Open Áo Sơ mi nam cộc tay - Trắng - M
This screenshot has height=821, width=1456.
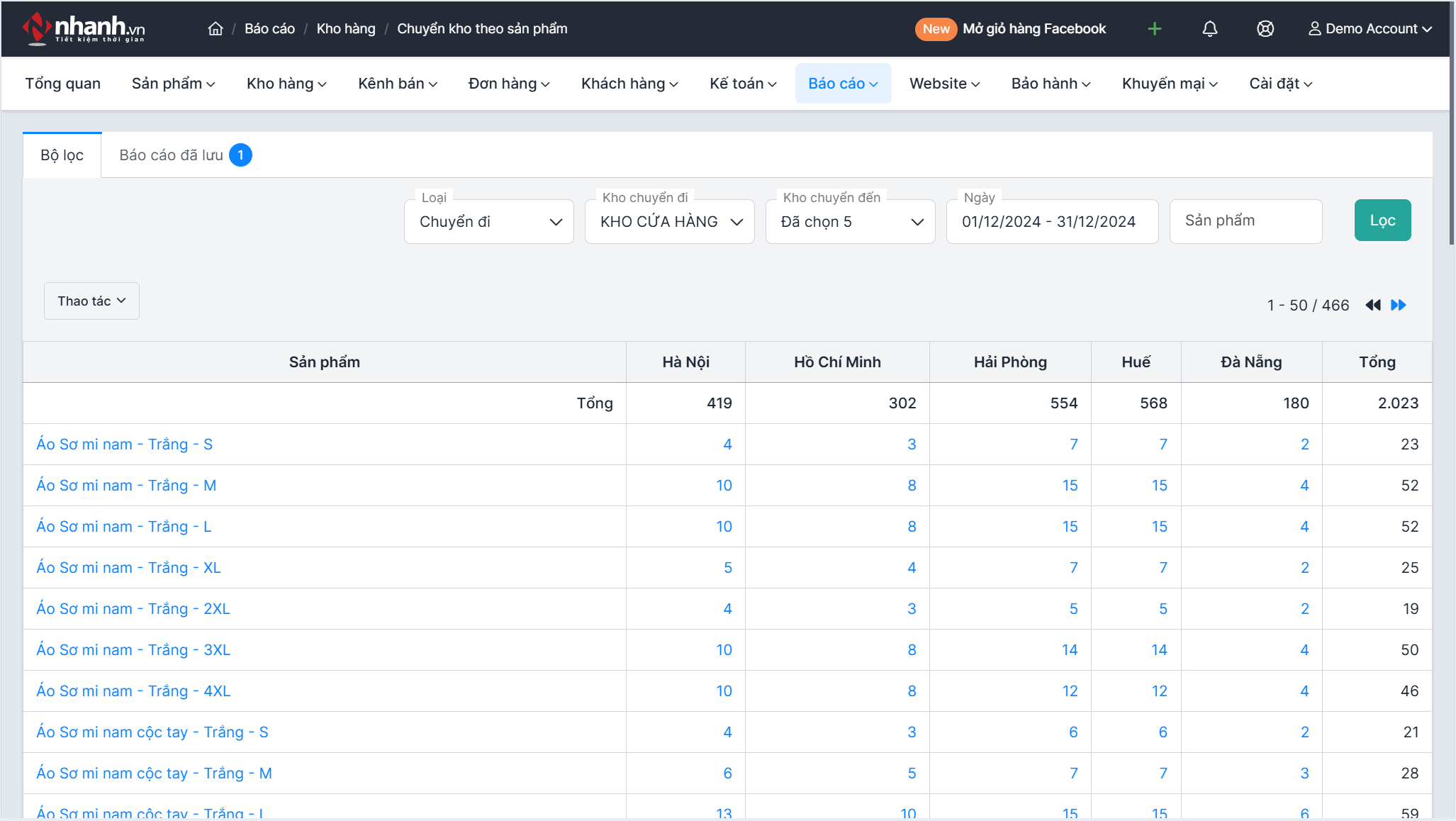coord(155,773)
